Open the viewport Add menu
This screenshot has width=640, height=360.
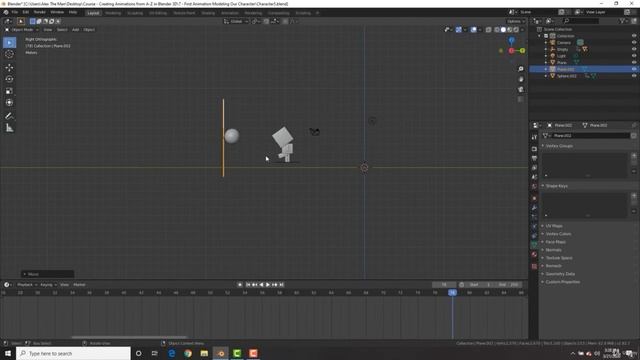(x=76, y=30)
